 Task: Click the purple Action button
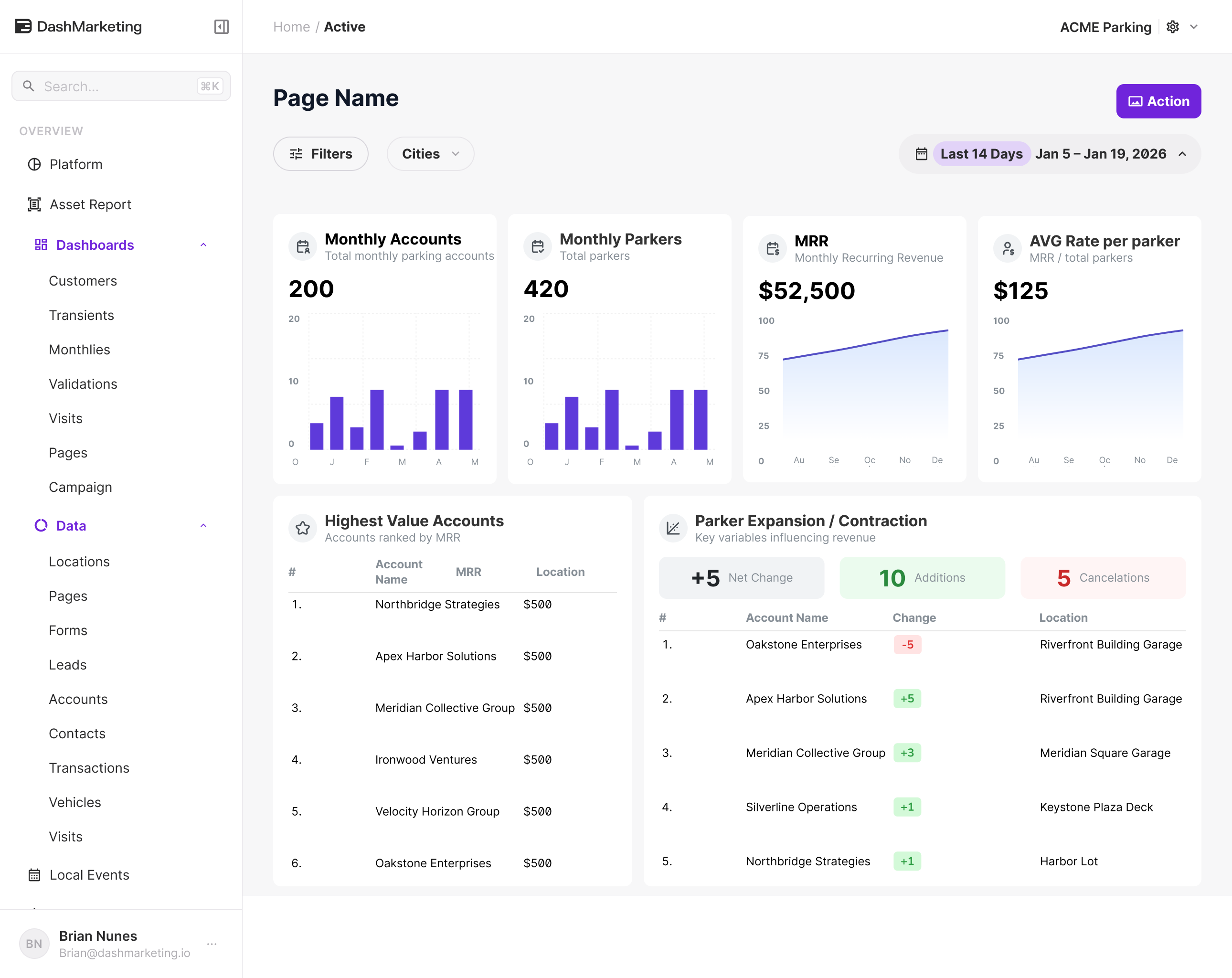coord(1158,101)
